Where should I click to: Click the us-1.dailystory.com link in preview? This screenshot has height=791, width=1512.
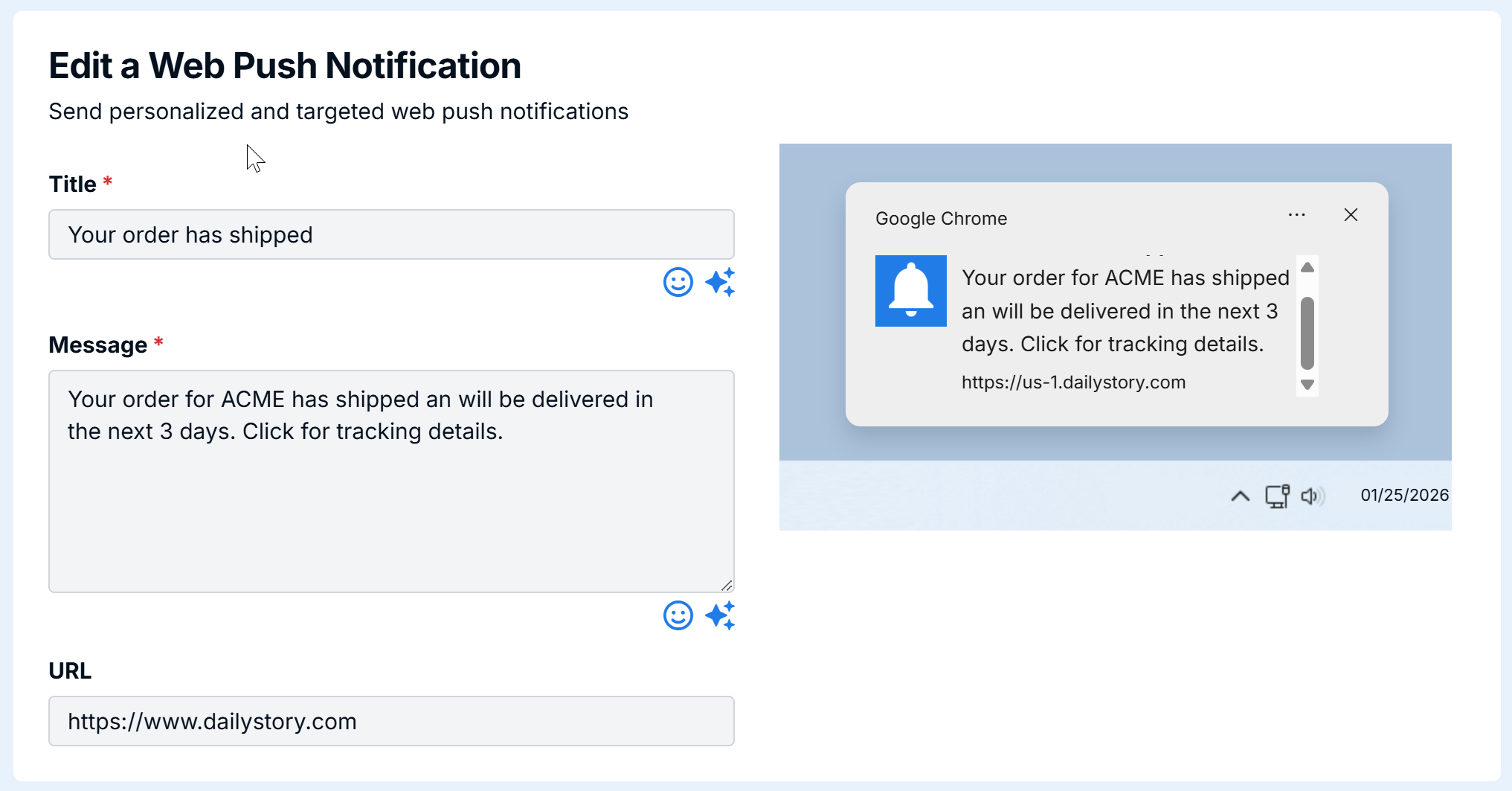click(1073, 382)
